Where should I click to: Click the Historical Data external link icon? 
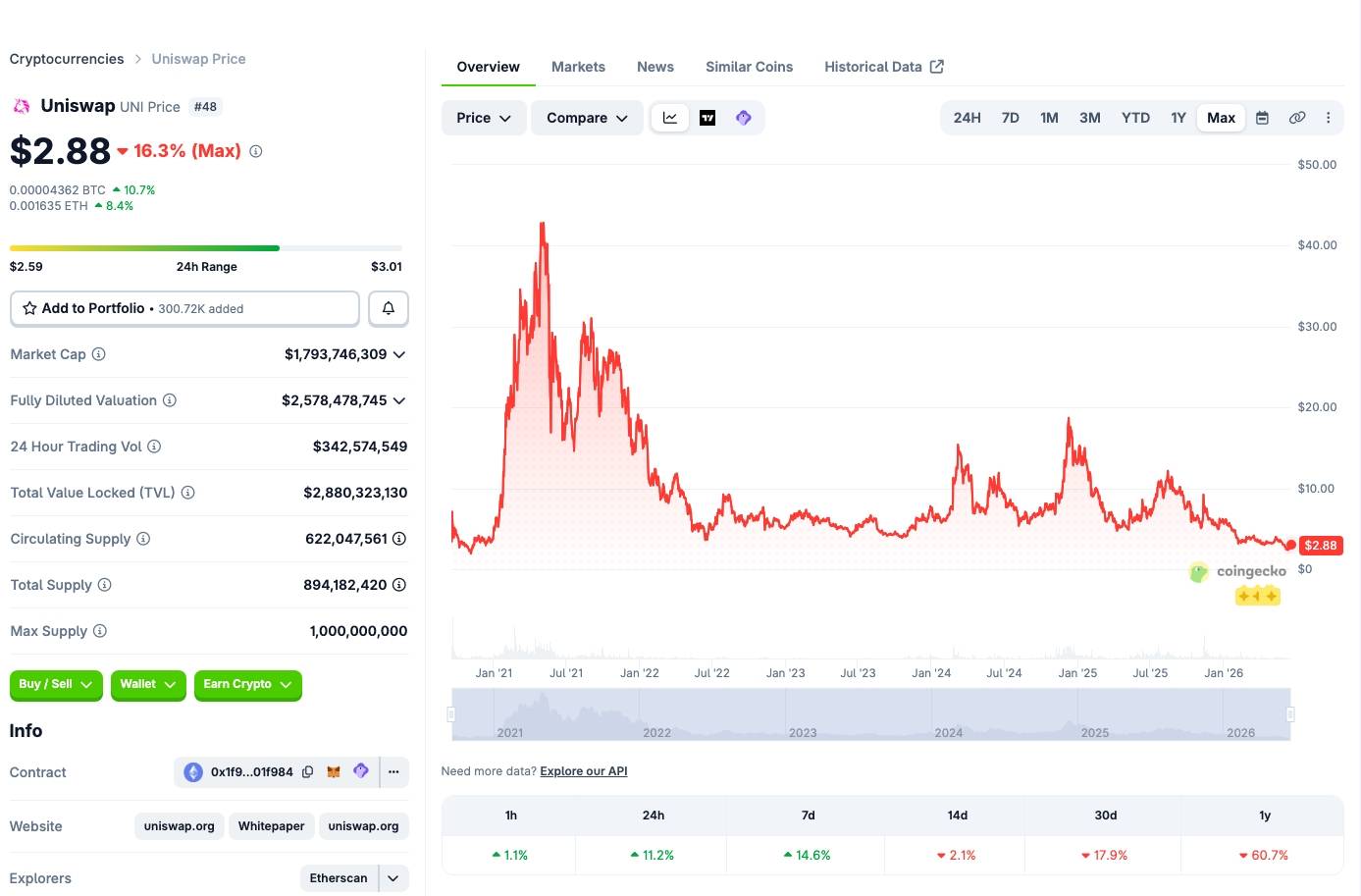click(x=937, y=67)
